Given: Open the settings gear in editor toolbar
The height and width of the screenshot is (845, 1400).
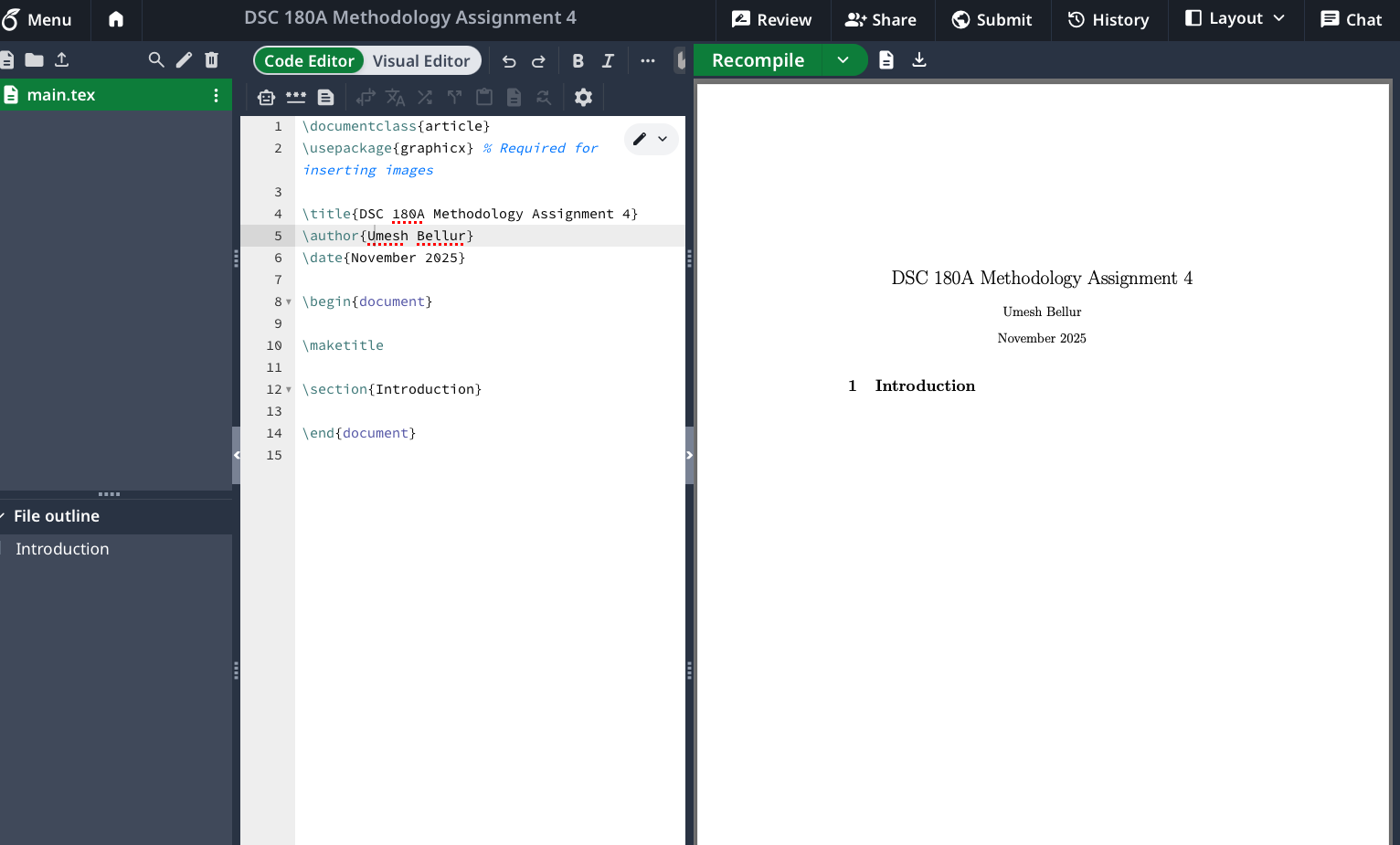Looking at the screenshot, I should point(583,98).
